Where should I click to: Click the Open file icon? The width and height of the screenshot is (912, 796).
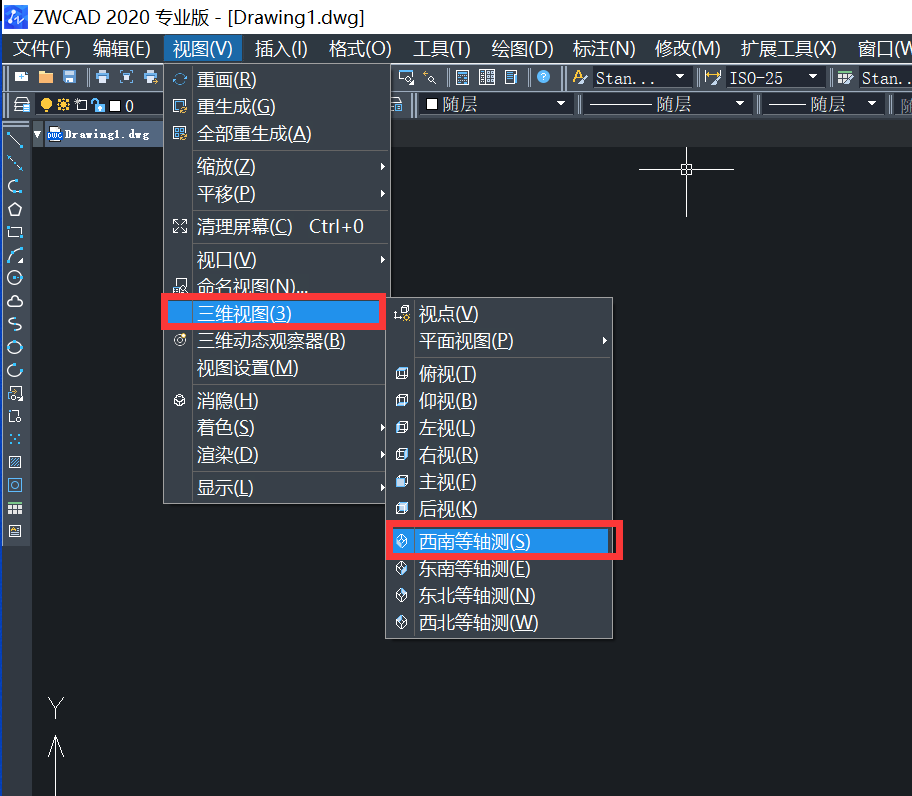coord(44,76)
